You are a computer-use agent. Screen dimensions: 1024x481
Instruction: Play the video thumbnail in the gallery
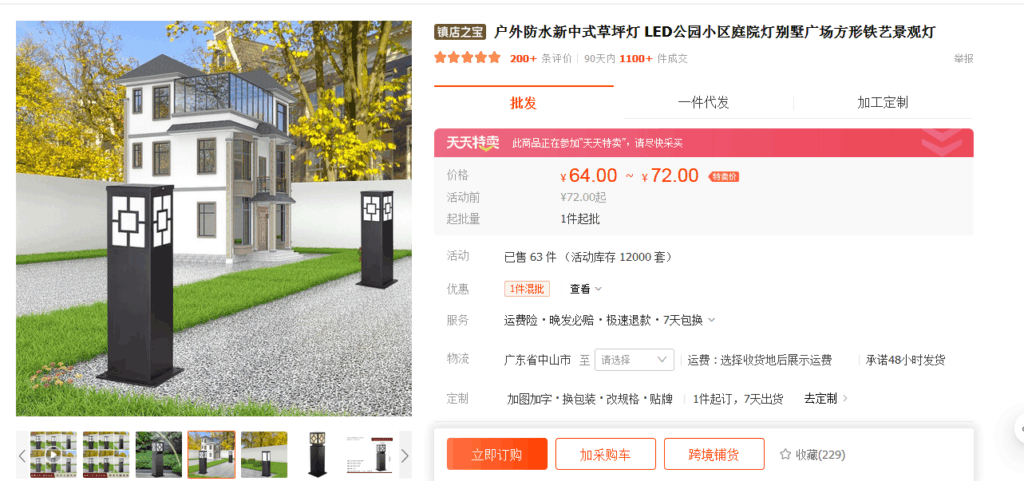[x=54, y=454]
